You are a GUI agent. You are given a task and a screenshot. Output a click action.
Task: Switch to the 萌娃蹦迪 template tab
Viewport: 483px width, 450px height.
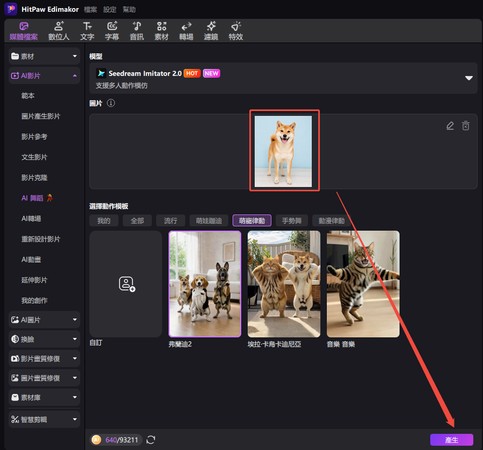(x=209, y=221)
